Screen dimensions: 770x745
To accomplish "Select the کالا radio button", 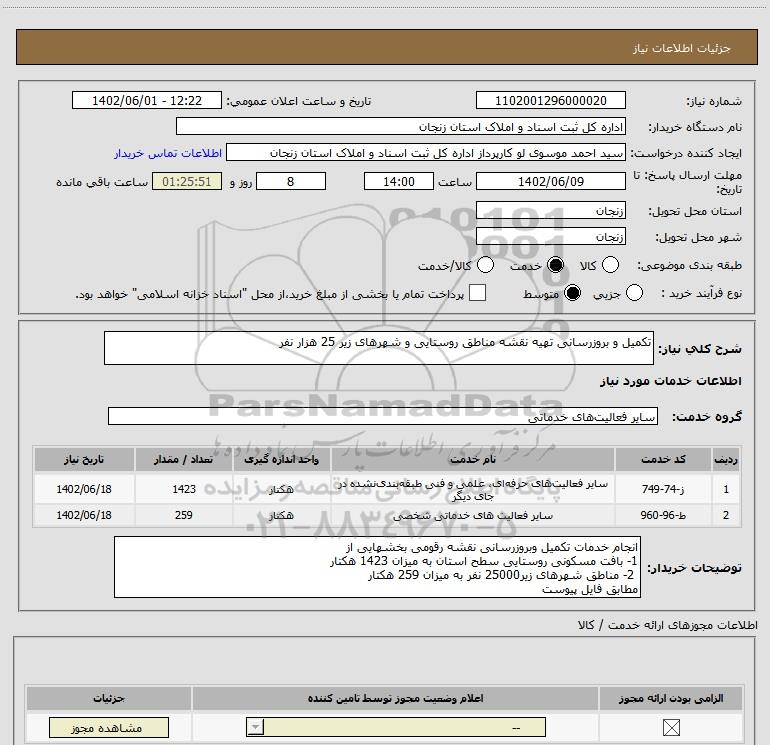I will click(x=610, y=265).
